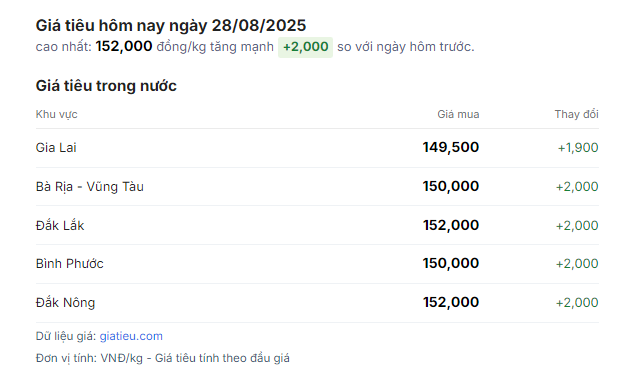Click the Giá tiêu hôm nay heading

tap(171, 26)
